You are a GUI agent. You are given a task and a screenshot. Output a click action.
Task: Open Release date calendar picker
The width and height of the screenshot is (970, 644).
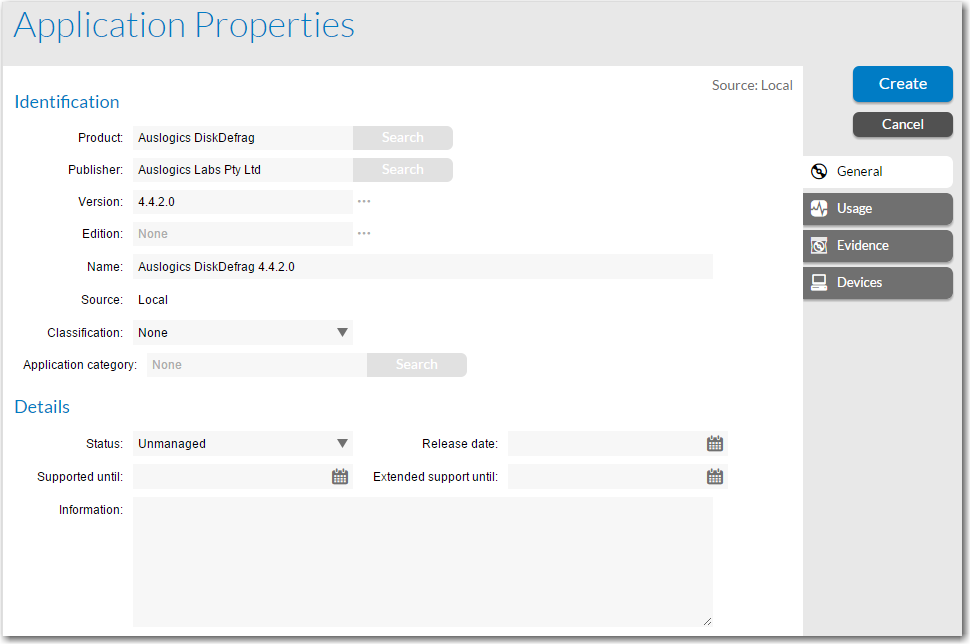point(715,444)
